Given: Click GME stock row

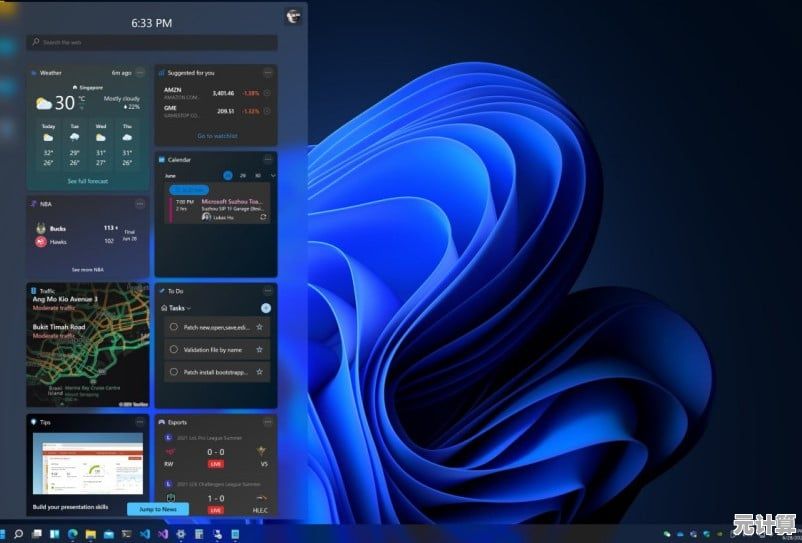Looking at the screenshot, I should pos(216,111).
